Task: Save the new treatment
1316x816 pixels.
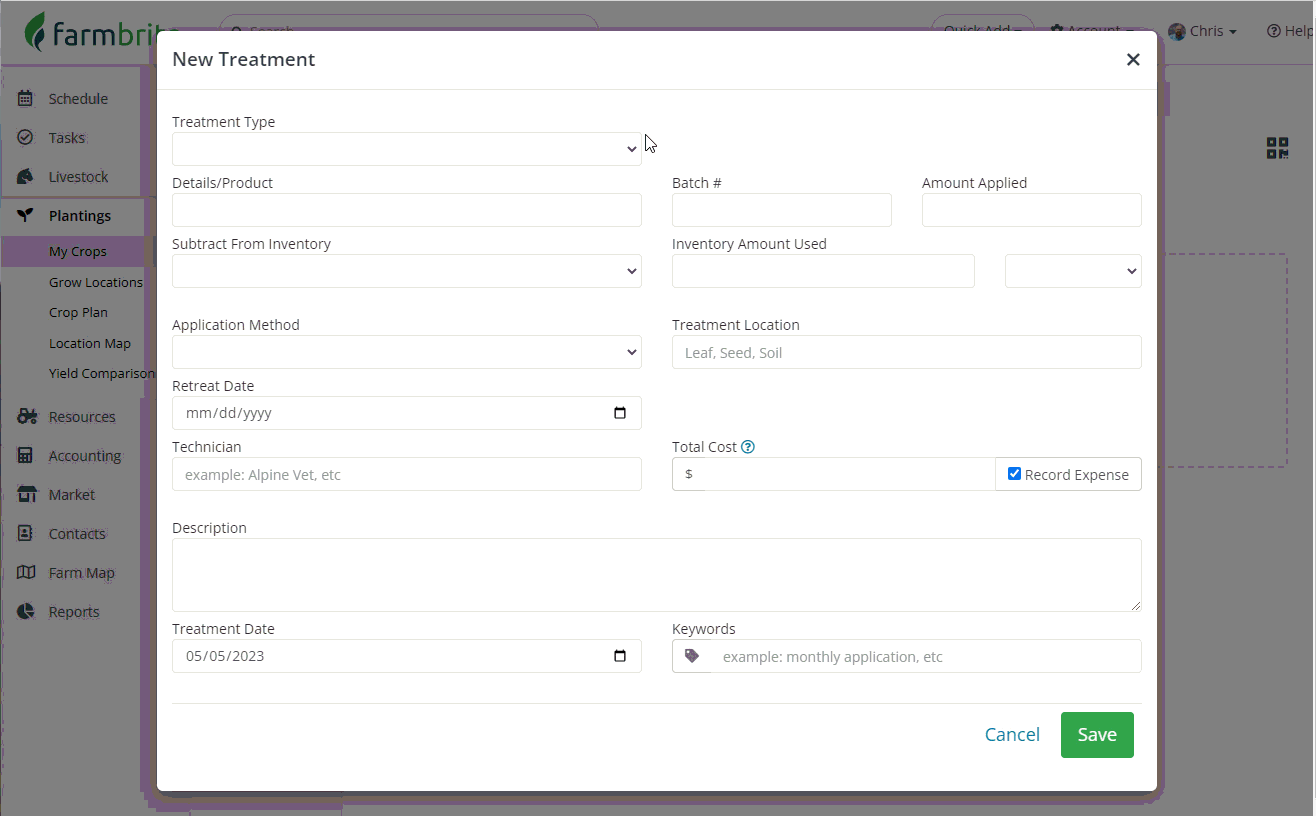Action: (x=1096, y=735)
